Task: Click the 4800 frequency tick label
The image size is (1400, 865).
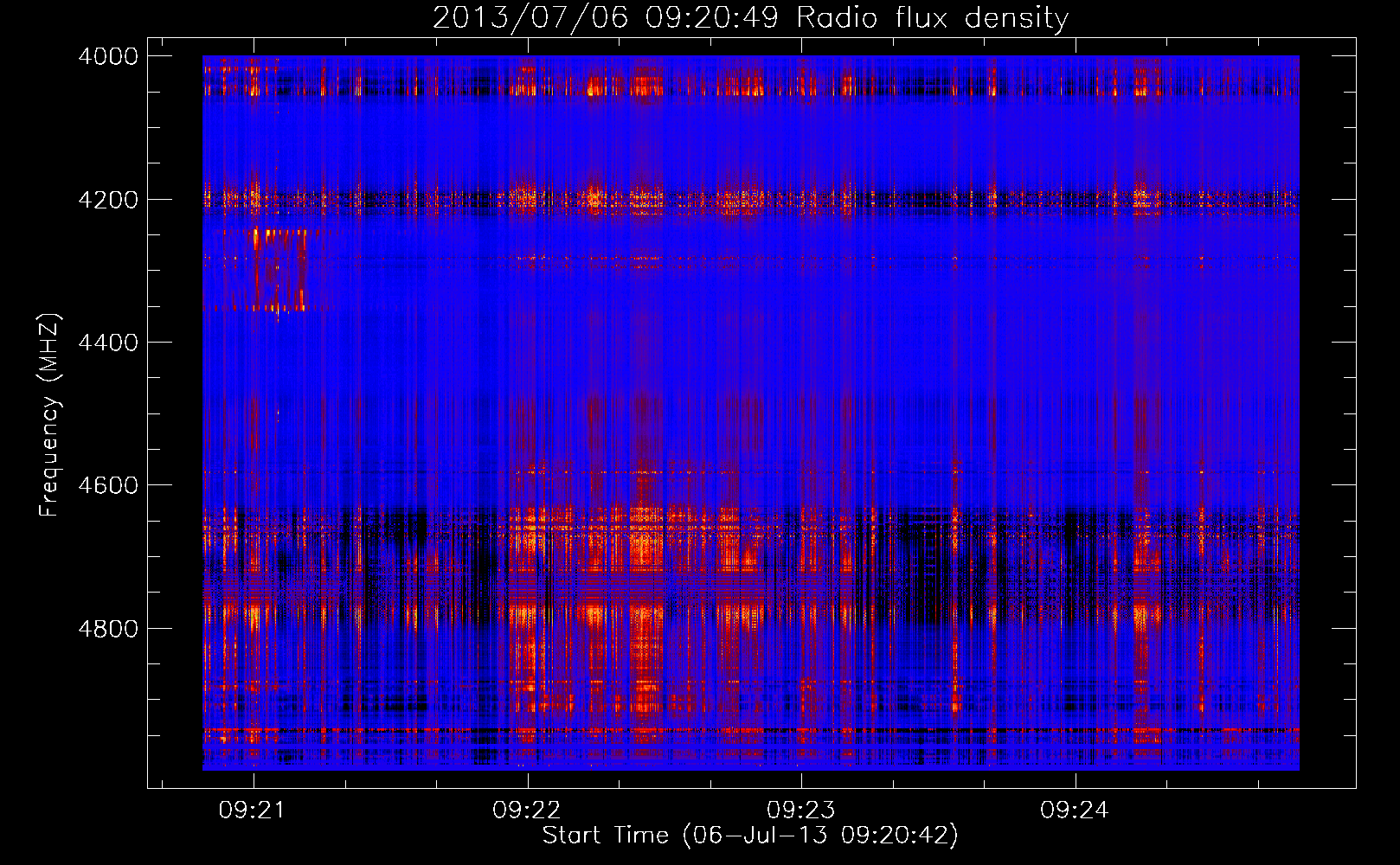Action: 108,628
